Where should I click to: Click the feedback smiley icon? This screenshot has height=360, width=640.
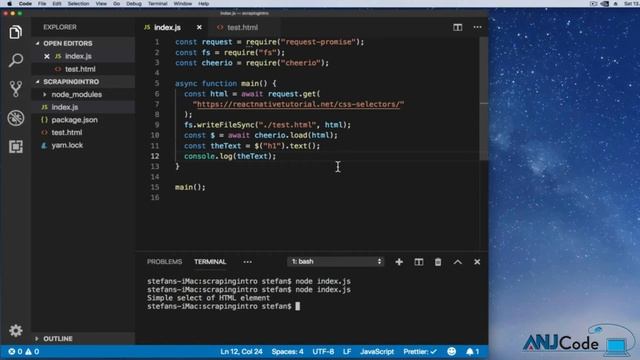(x=451, y=351)
